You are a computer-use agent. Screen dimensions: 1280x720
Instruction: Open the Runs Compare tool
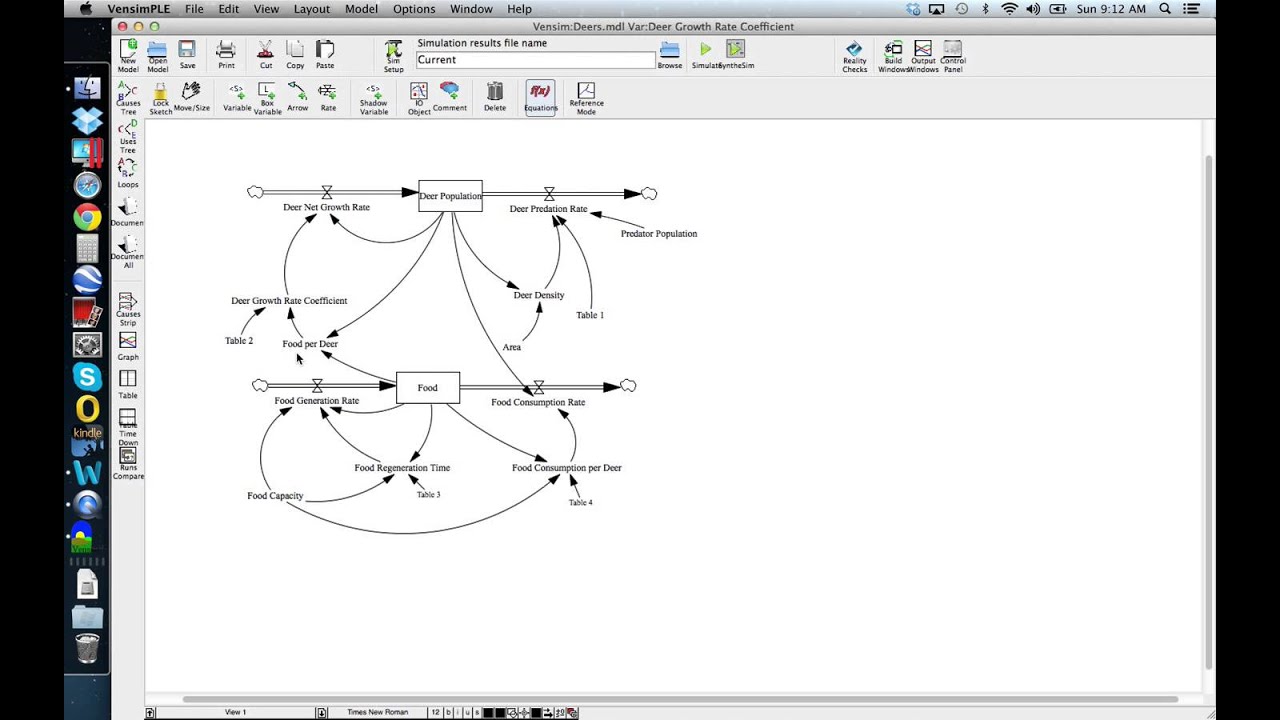coord(128,463)
